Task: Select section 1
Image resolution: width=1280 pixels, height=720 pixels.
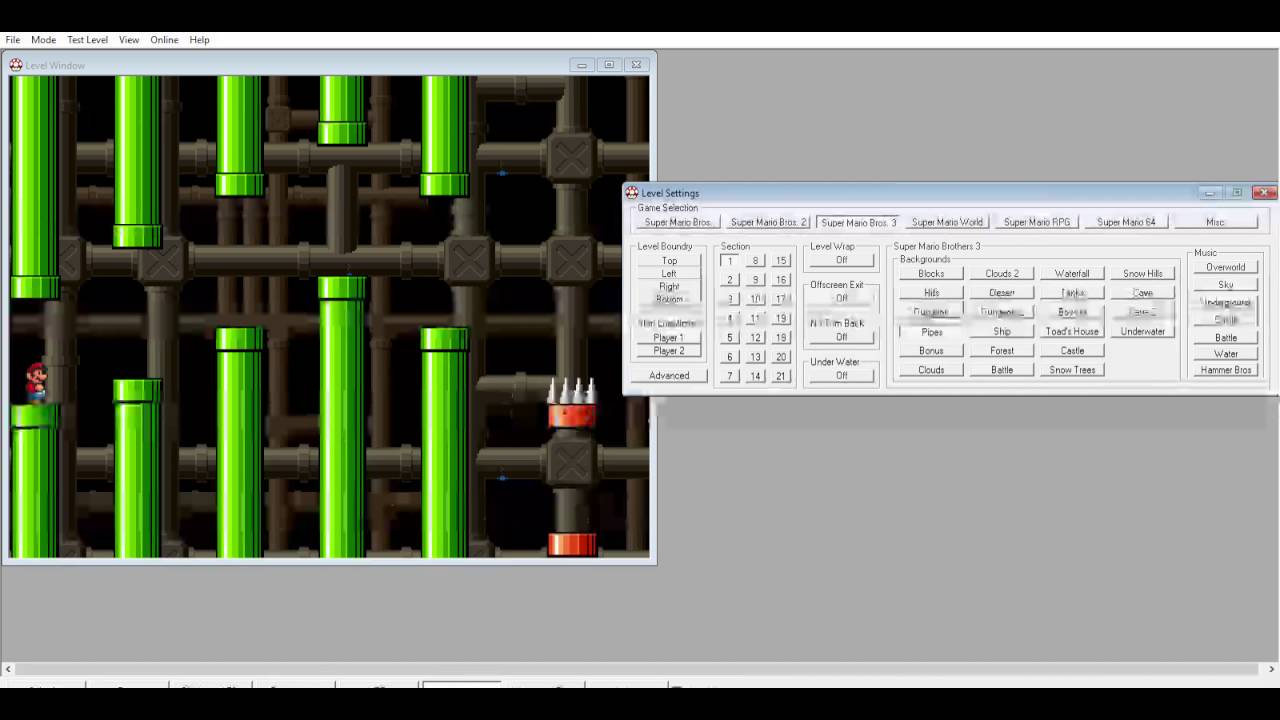Action: pyautogui.click(x=730, y=261)
